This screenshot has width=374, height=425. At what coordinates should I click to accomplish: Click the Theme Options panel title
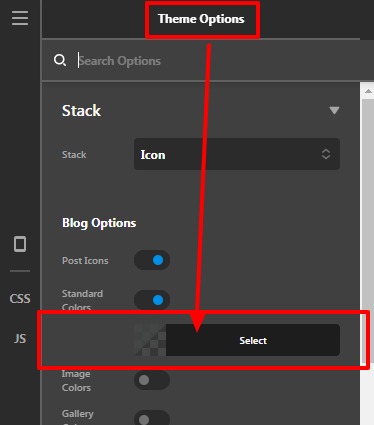(201, 19)
